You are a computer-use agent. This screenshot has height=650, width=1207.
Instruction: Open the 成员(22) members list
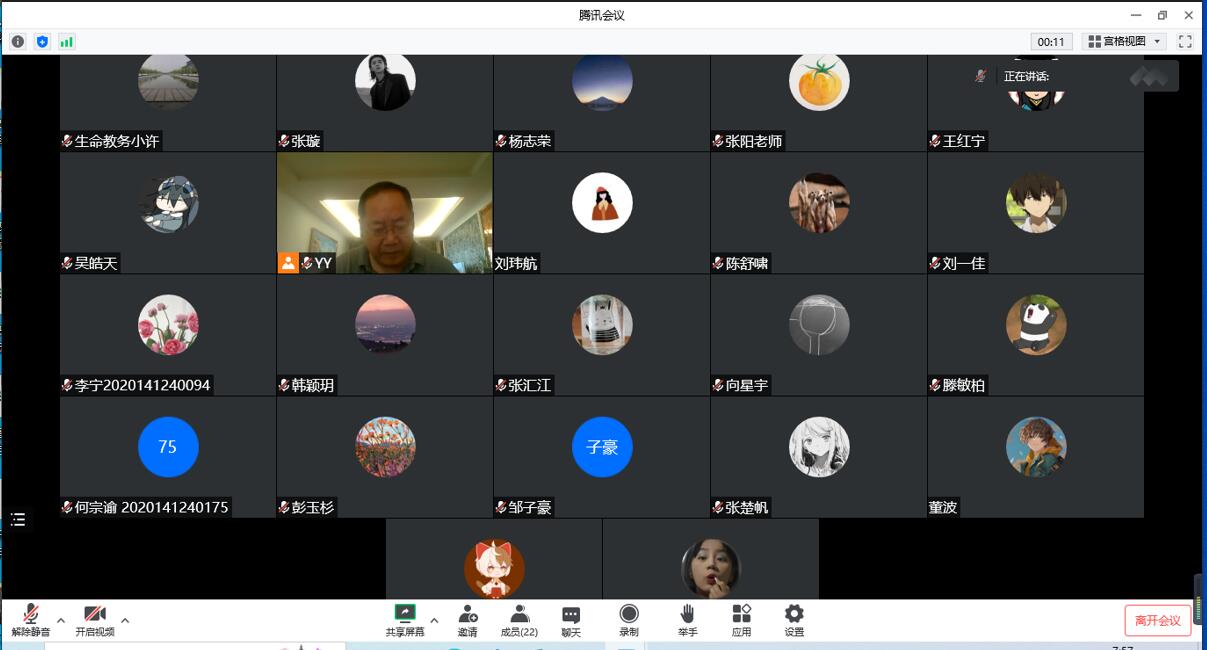519,620
